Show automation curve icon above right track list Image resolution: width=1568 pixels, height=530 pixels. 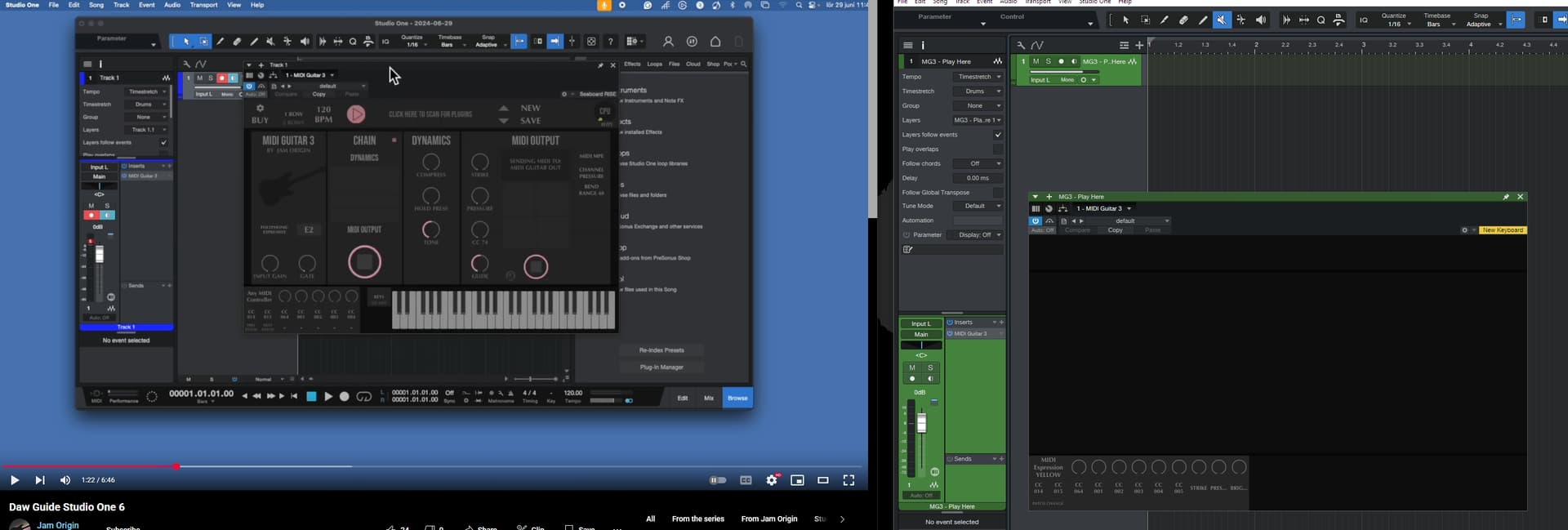pos(1037,45)
